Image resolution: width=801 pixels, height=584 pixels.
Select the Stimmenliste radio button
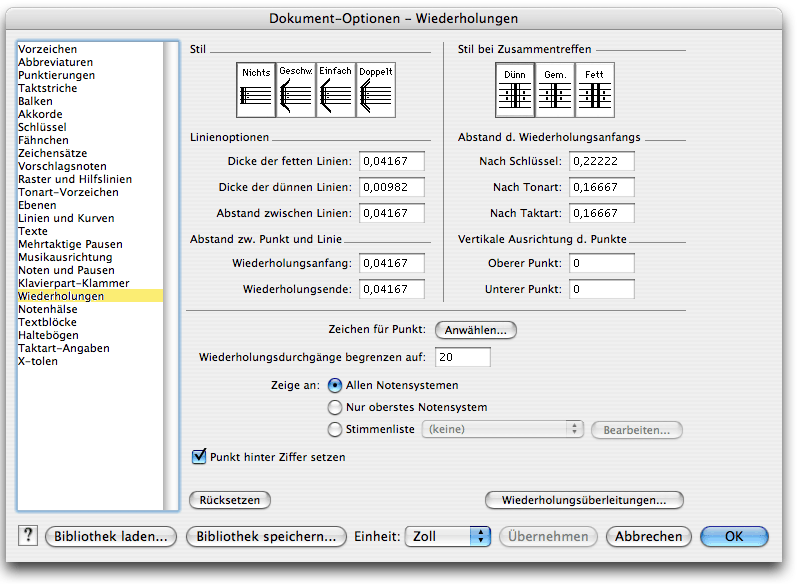[x=335, y=429]
